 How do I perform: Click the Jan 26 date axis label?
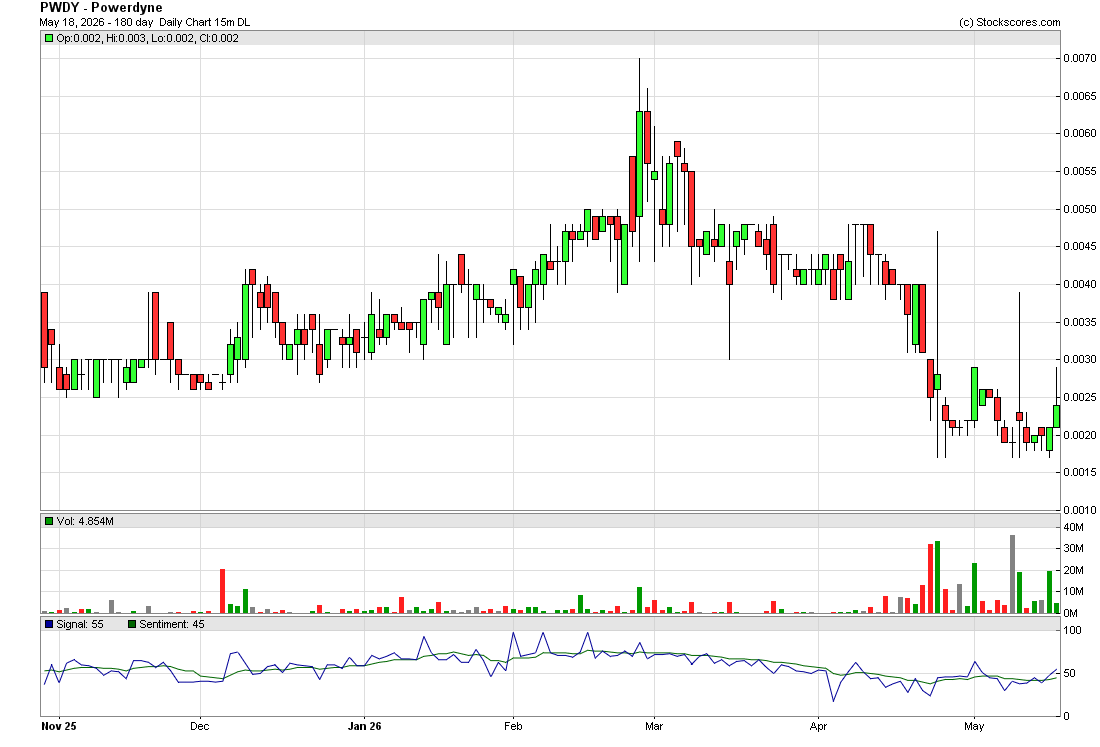(365, 726)
